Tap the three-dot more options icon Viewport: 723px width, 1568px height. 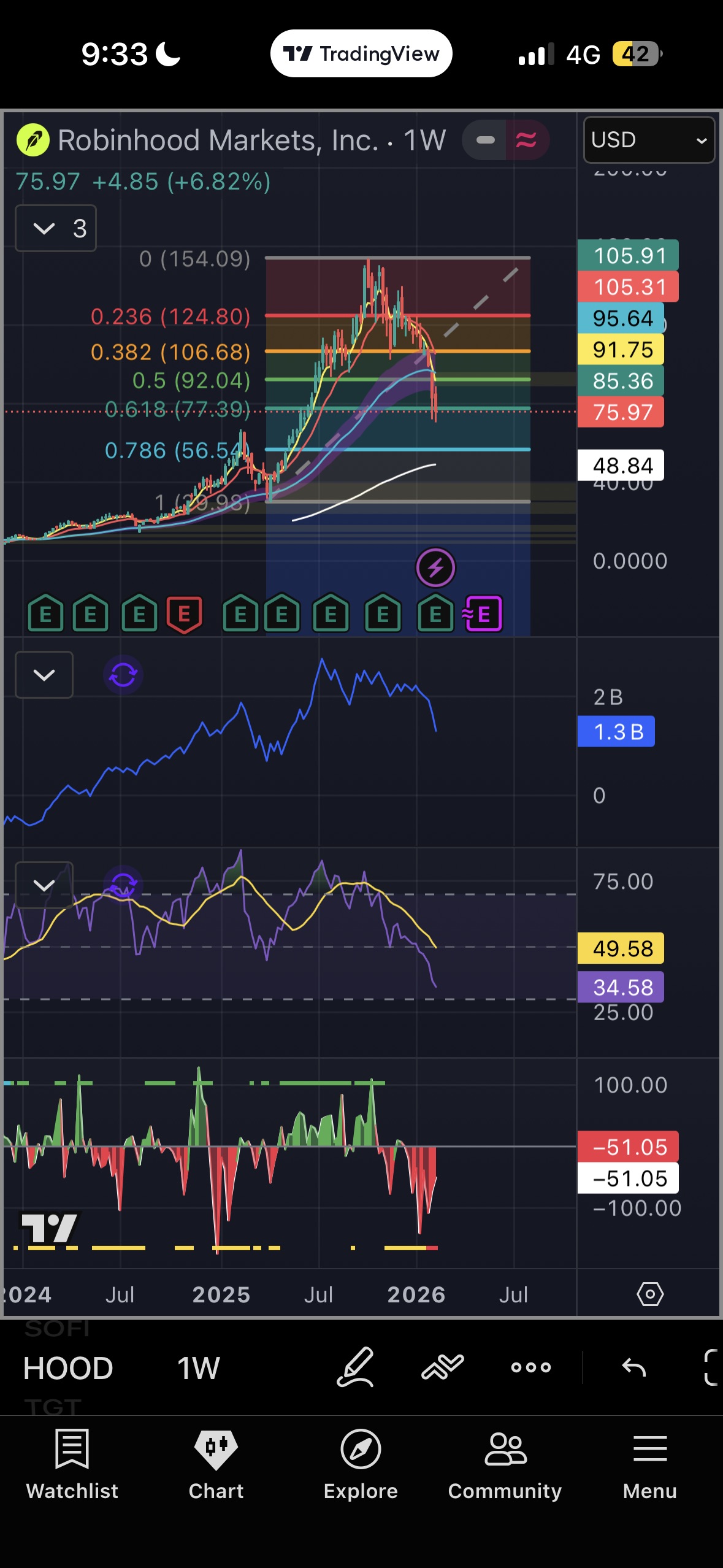click(x=531, y=1367)
